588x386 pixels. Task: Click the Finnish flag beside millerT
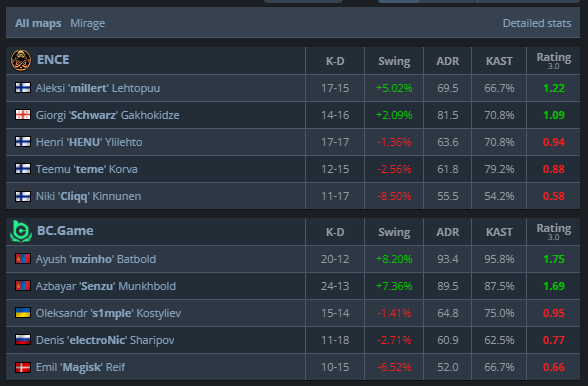click(23, 88)
